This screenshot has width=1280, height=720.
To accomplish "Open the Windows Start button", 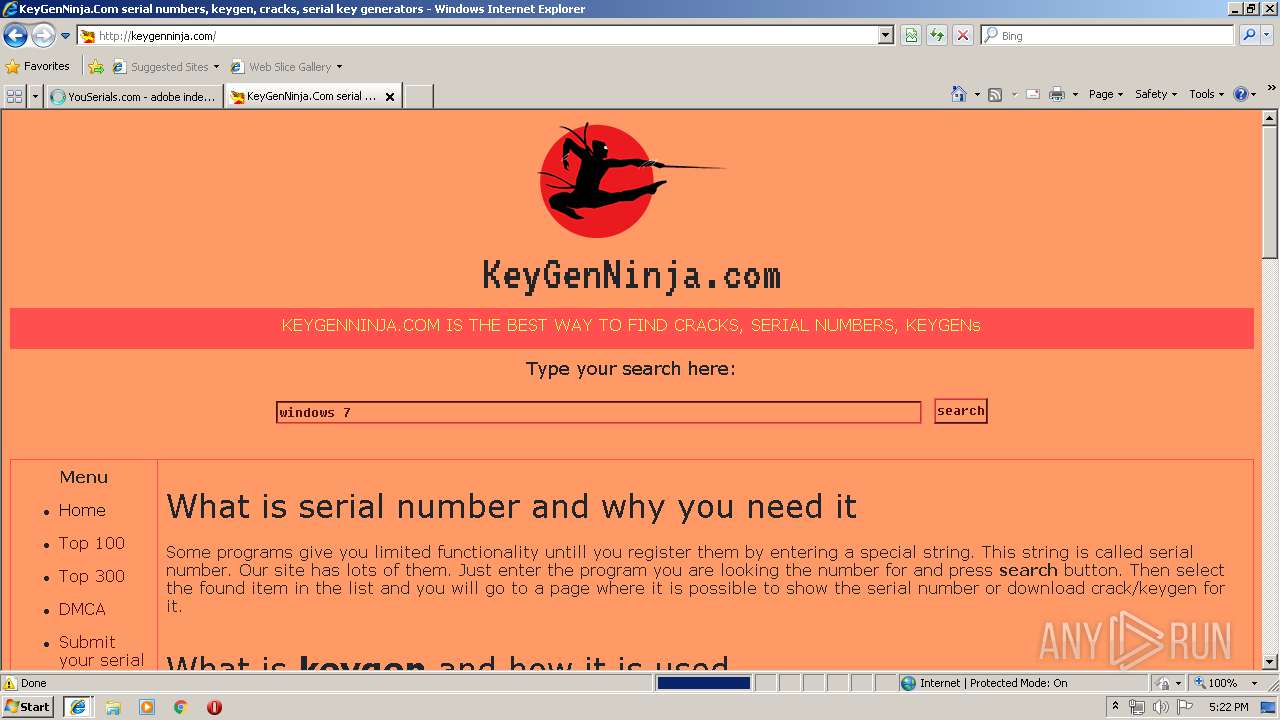I will 27,707.
